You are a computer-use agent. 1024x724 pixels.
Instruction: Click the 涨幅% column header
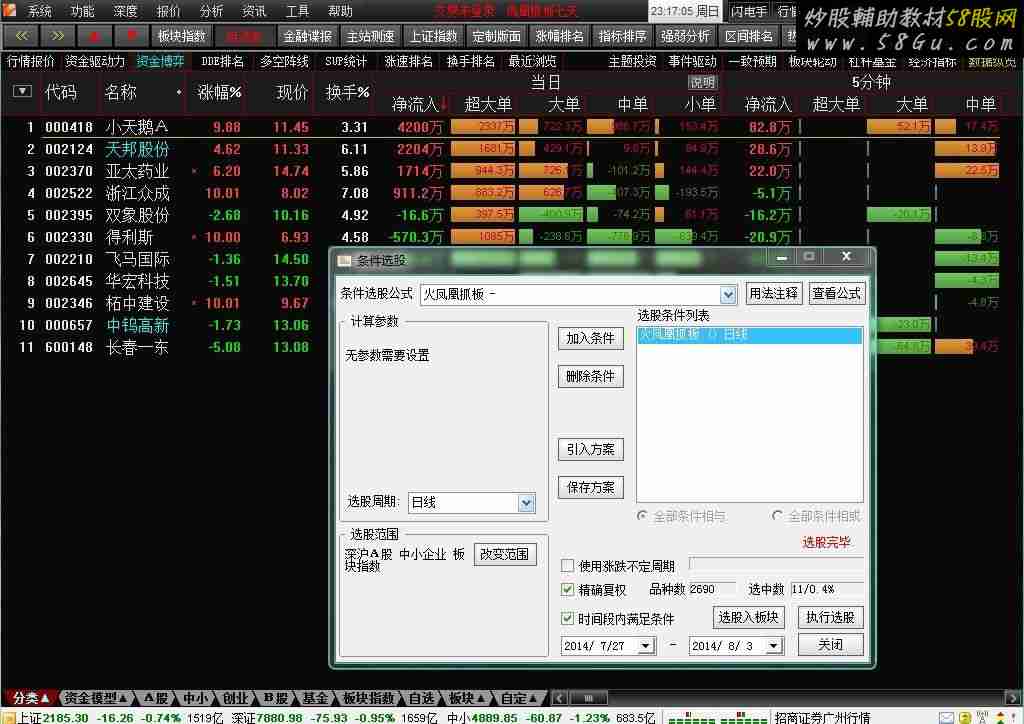[219, 92]
